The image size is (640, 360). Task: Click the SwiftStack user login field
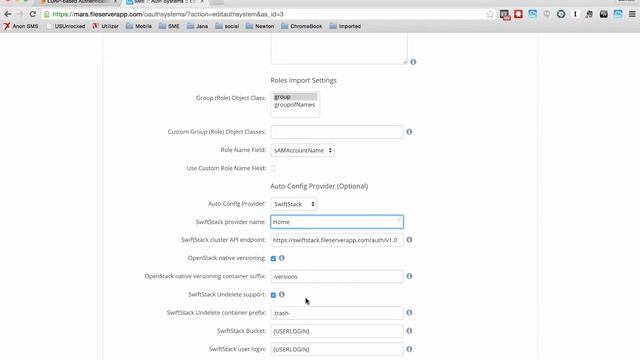pos(337,349)
